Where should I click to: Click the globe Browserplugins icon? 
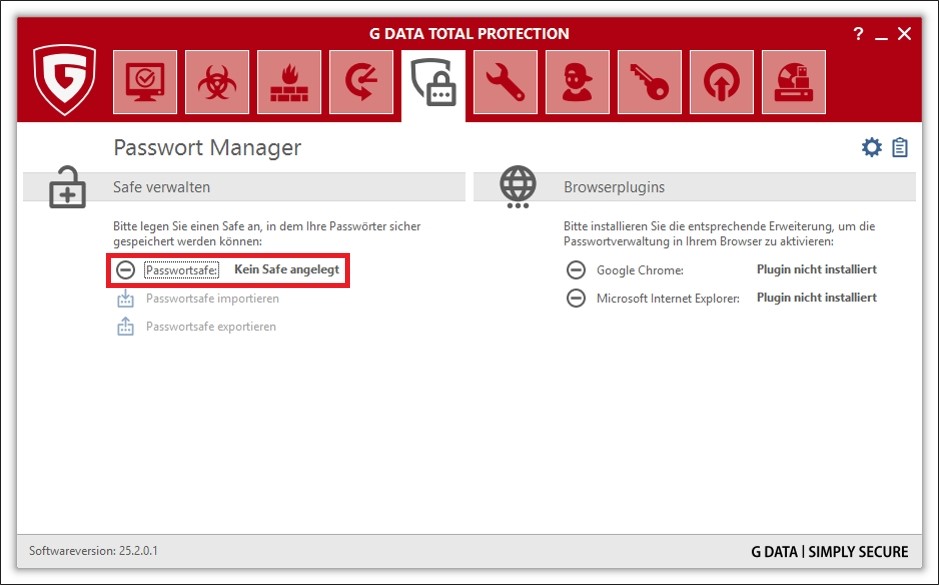pos(518,187)
